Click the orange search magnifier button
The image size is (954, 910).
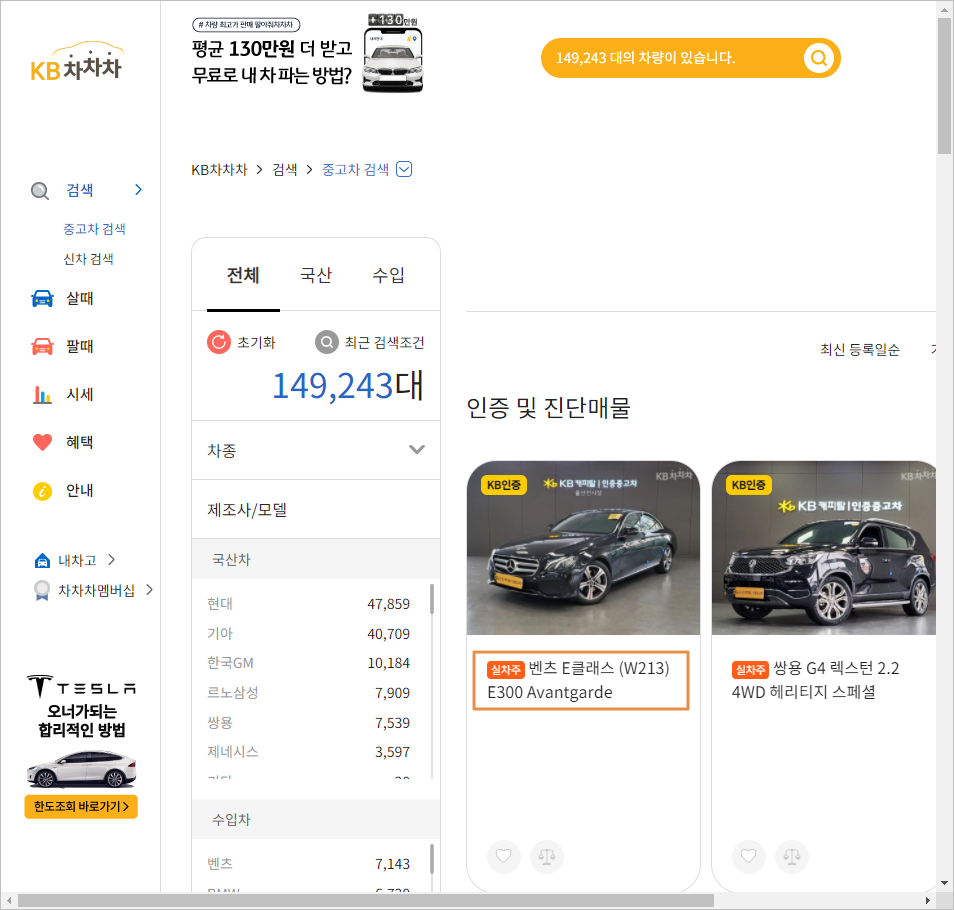point(818,58)
